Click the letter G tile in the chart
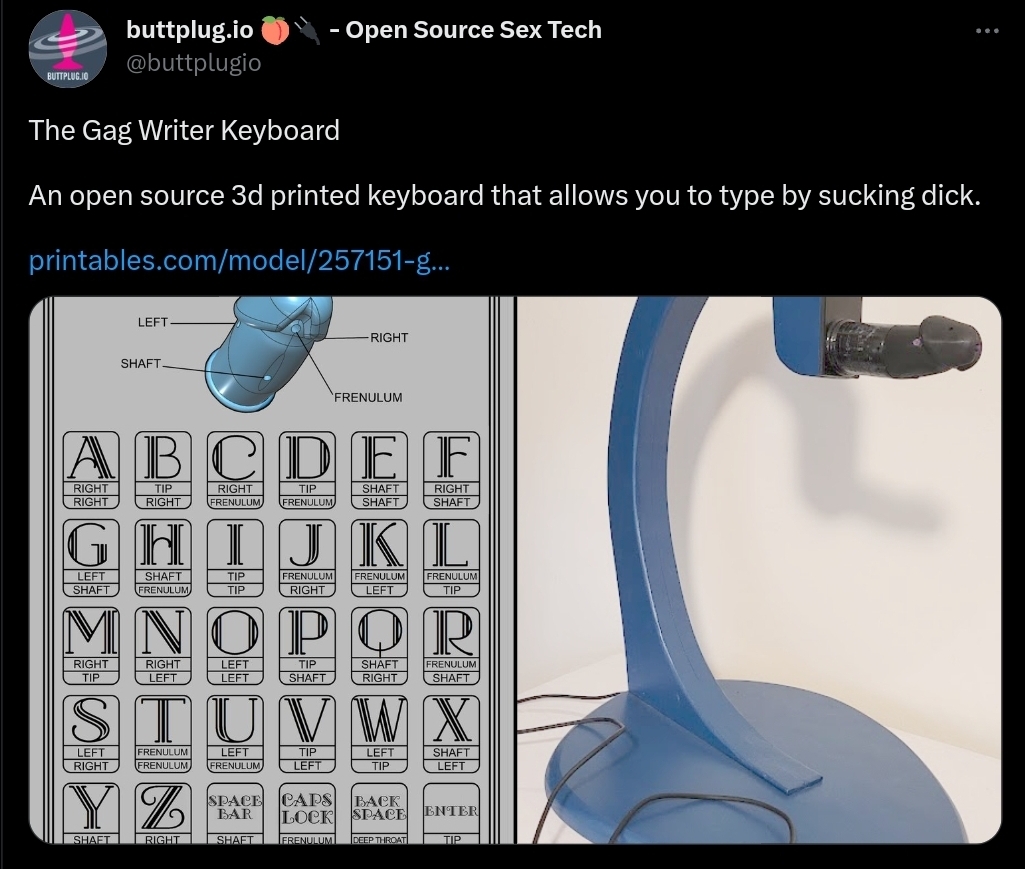Image resolution: width=1025 pixels, height=869 pixels. point(91,558)
